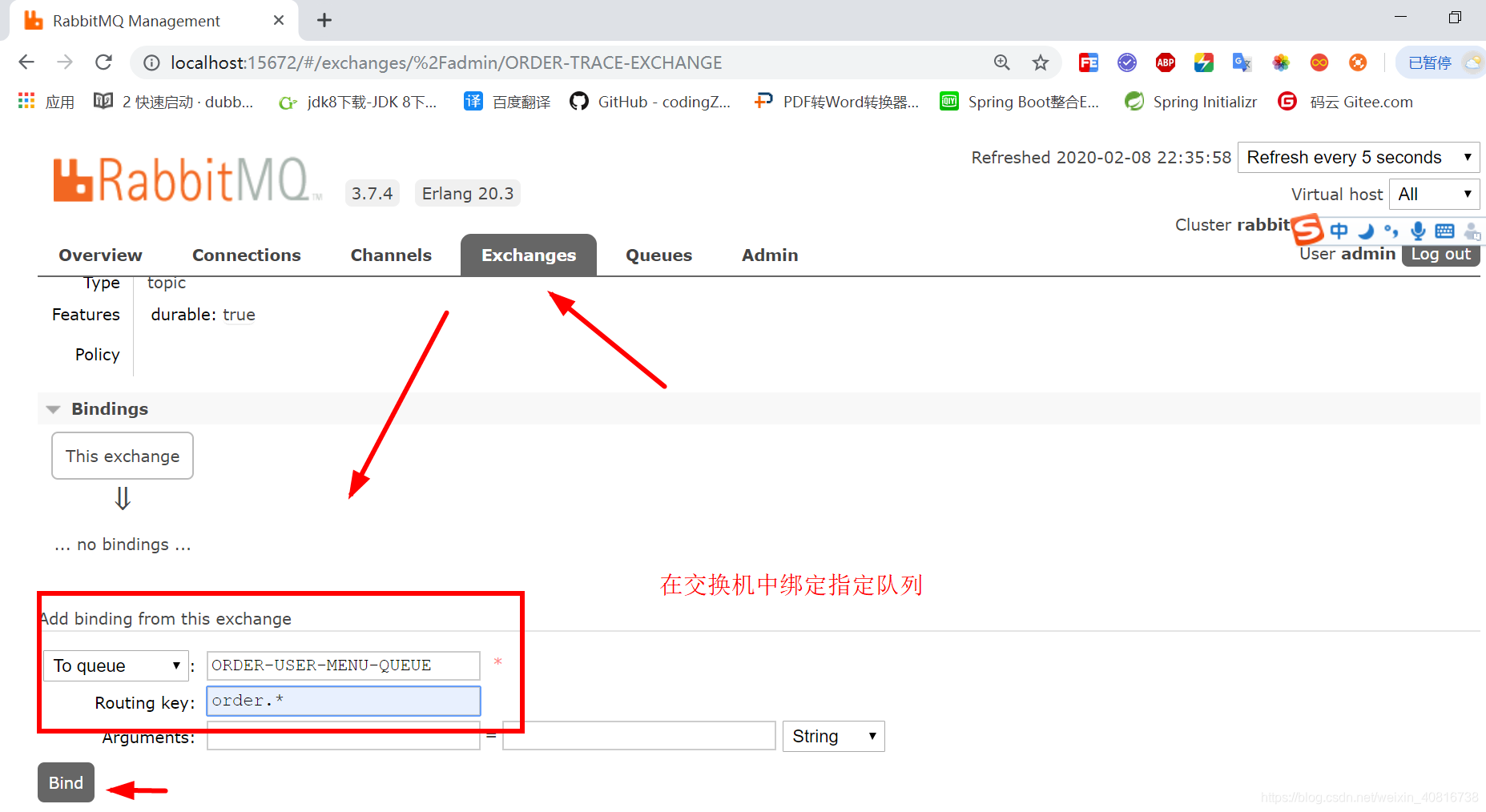Focus the Arguments value field
The image size is (1486, 812).
pos(639,736)
